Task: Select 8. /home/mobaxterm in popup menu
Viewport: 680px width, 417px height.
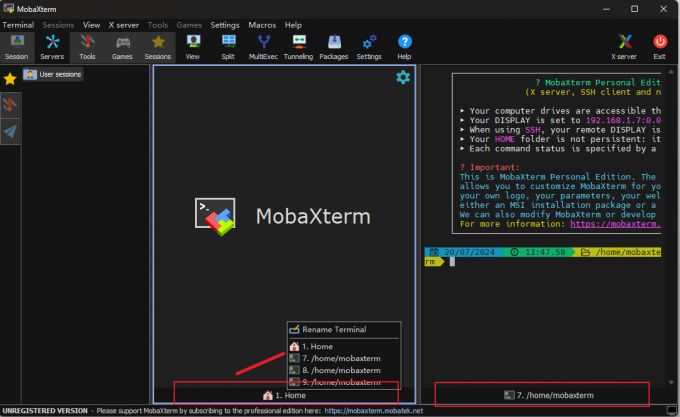Action: pos(343,370)
